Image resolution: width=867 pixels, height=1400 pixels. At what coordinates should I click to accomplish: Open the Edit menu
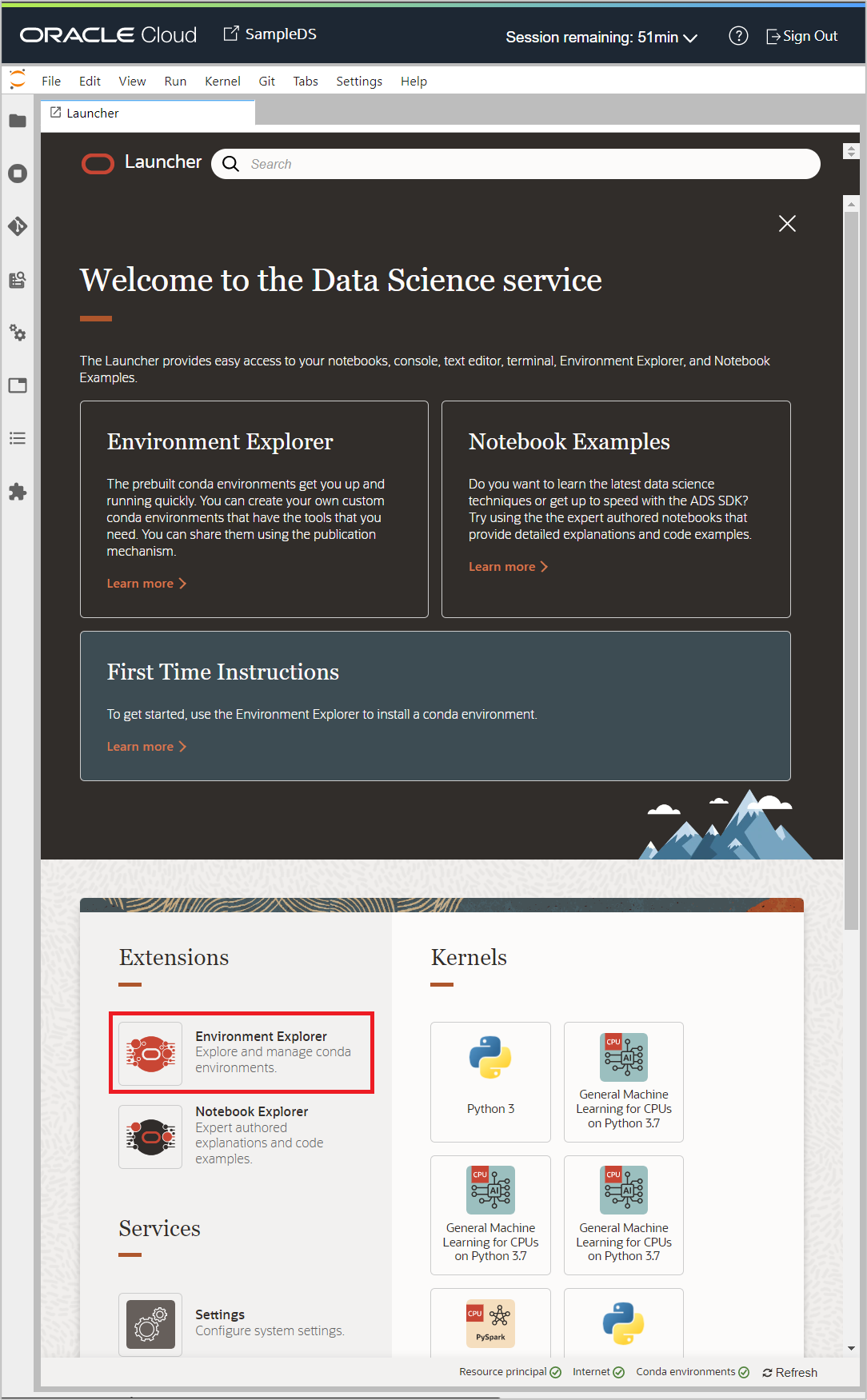click(90, 81)
